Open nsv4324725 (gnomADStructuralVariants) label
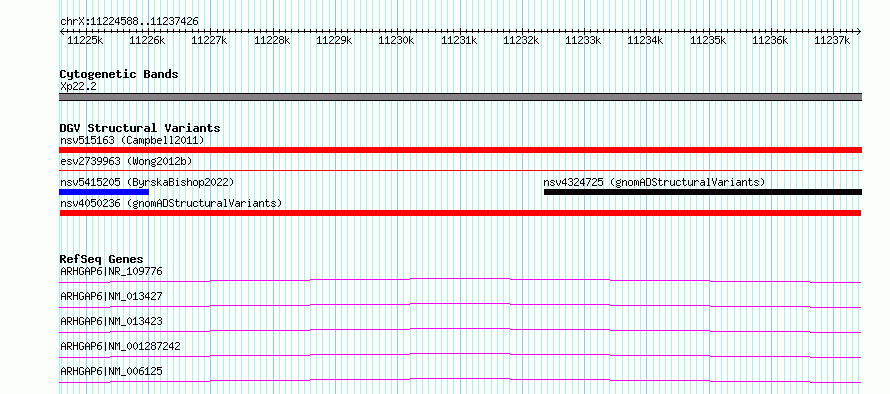 (x=654, y=182)
